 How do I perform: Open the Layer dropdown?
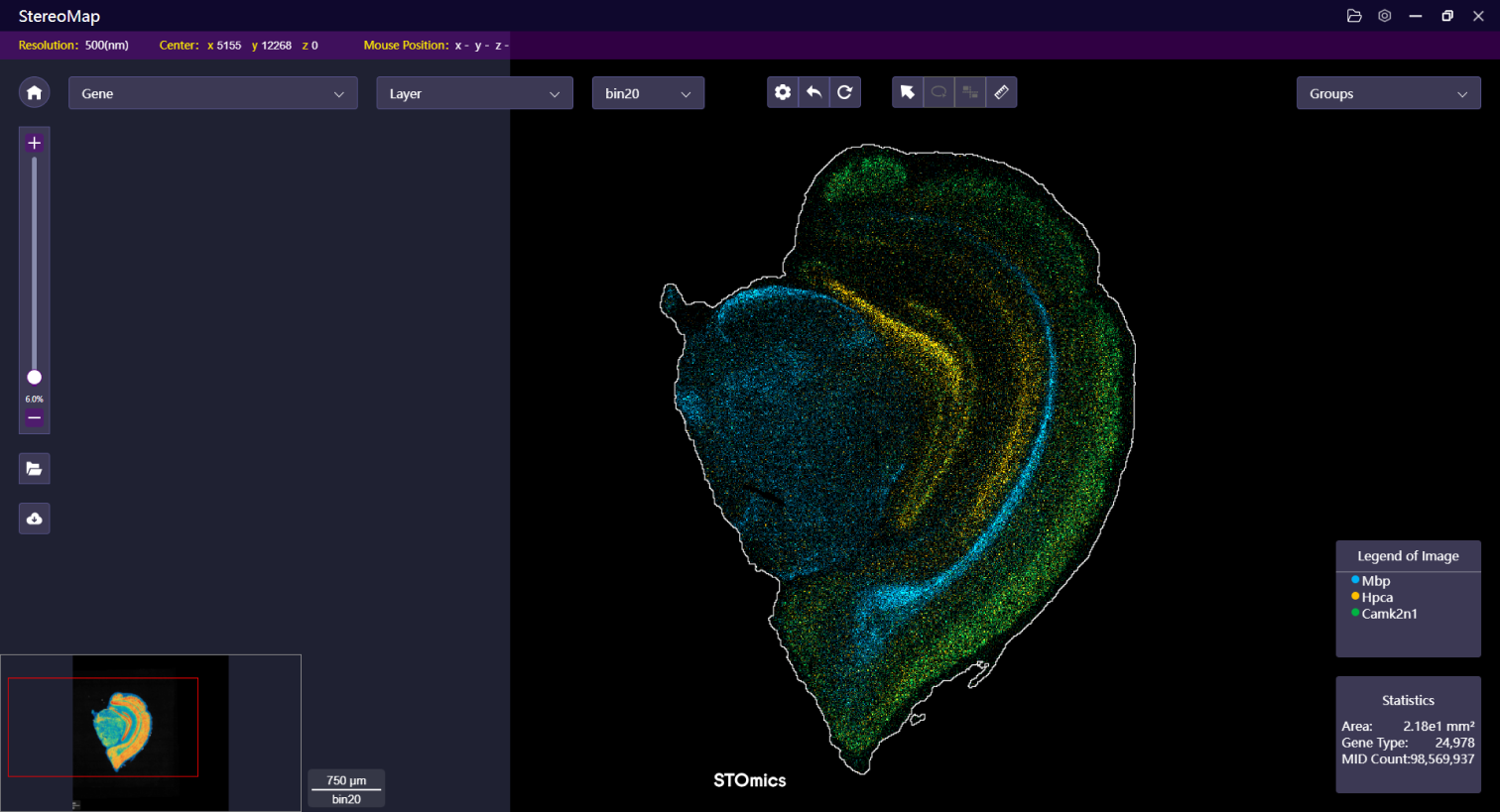[x=474, y=93]
